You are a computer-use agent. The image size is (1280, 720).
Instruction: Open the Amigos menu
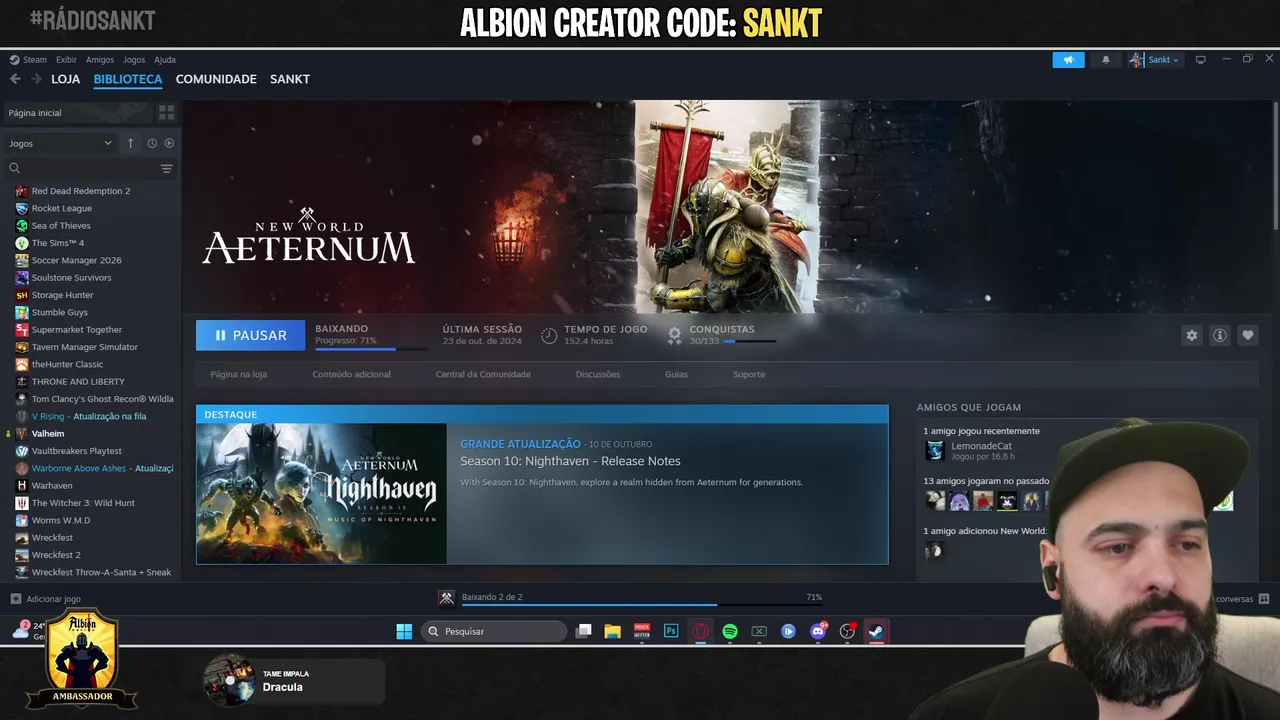[100, 60]
